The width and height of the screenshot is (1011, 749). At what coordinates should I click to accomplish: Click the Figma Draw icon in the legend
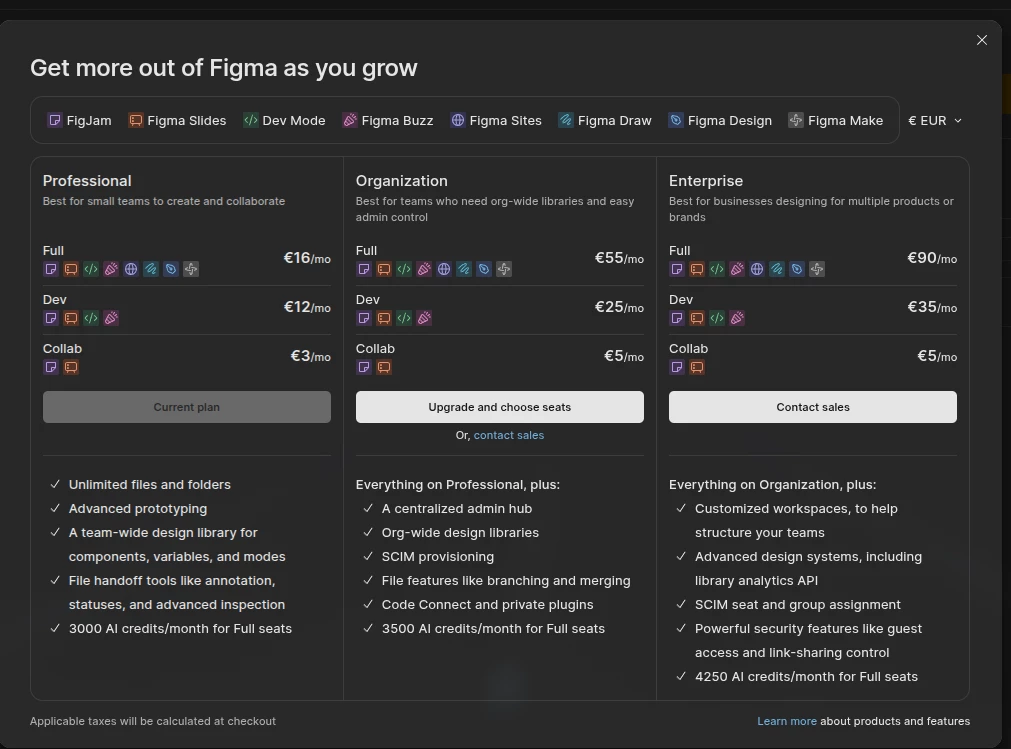pos(566,121)
